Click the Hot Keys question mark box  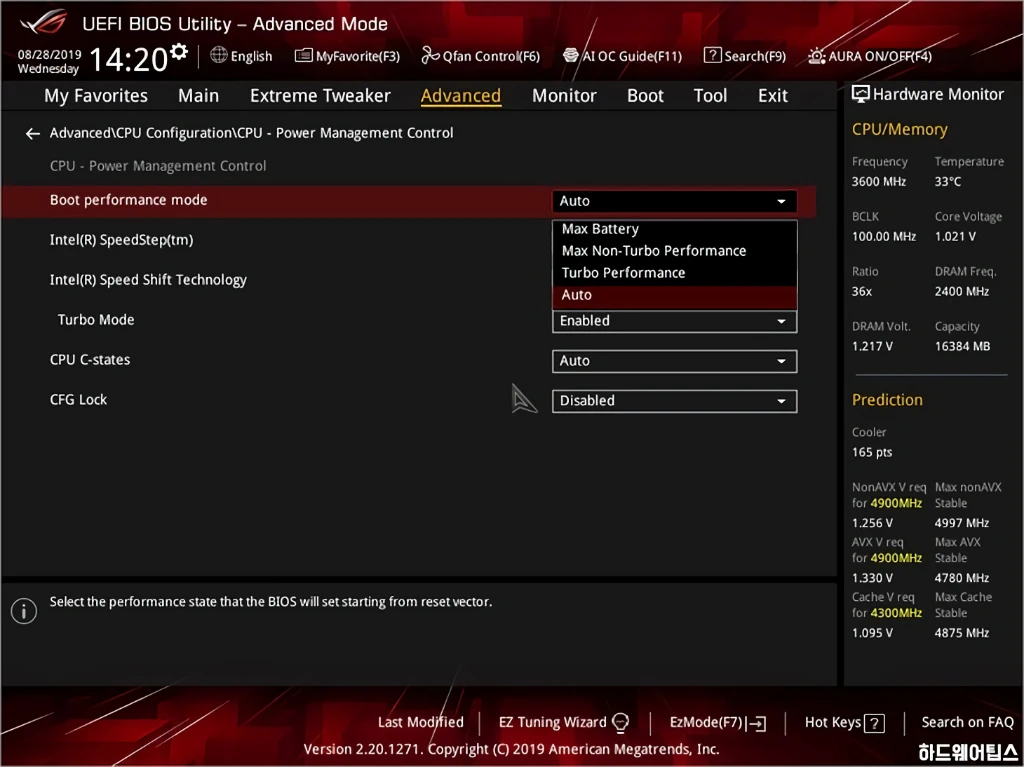tap(874, 723)
